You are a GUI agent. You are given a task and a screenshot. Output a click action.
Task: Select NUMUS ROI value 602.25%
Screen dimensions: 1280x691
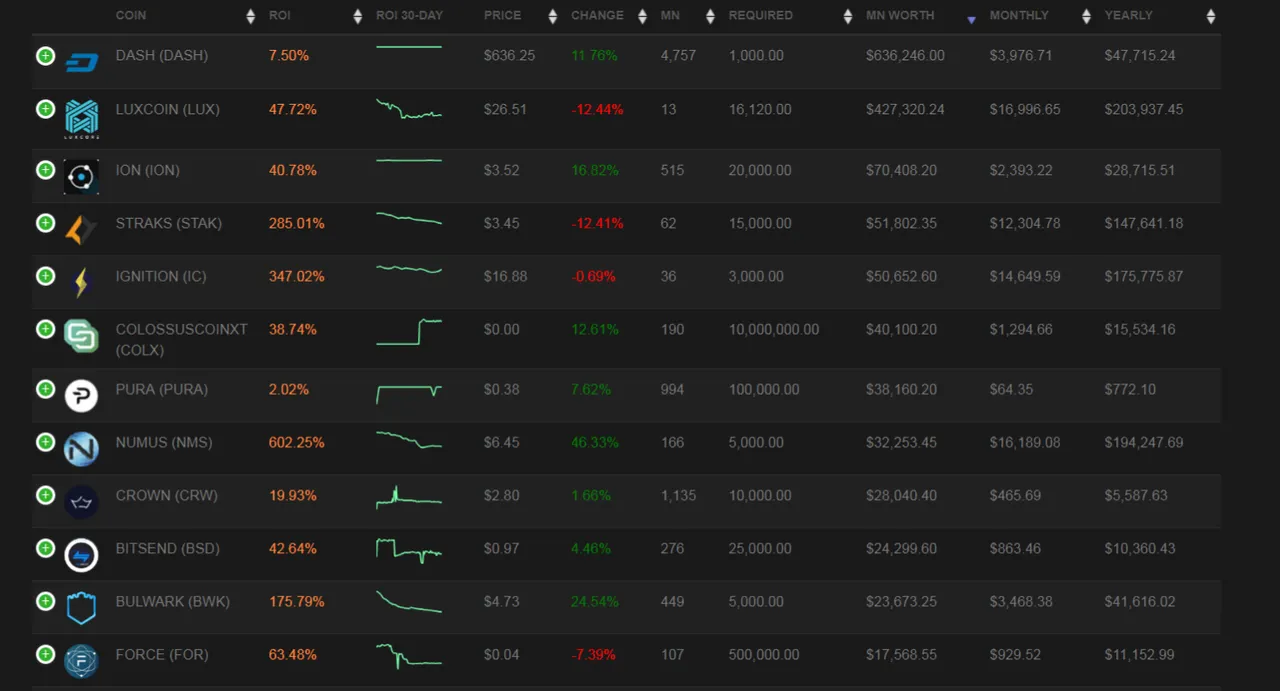coord(297,442)
